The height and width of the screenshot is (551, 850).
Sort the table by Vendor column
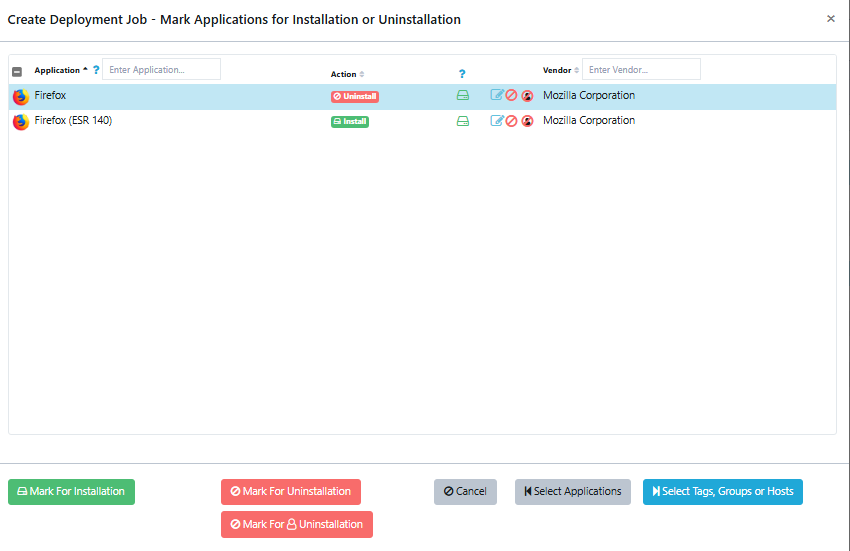(x=557, y=70)
